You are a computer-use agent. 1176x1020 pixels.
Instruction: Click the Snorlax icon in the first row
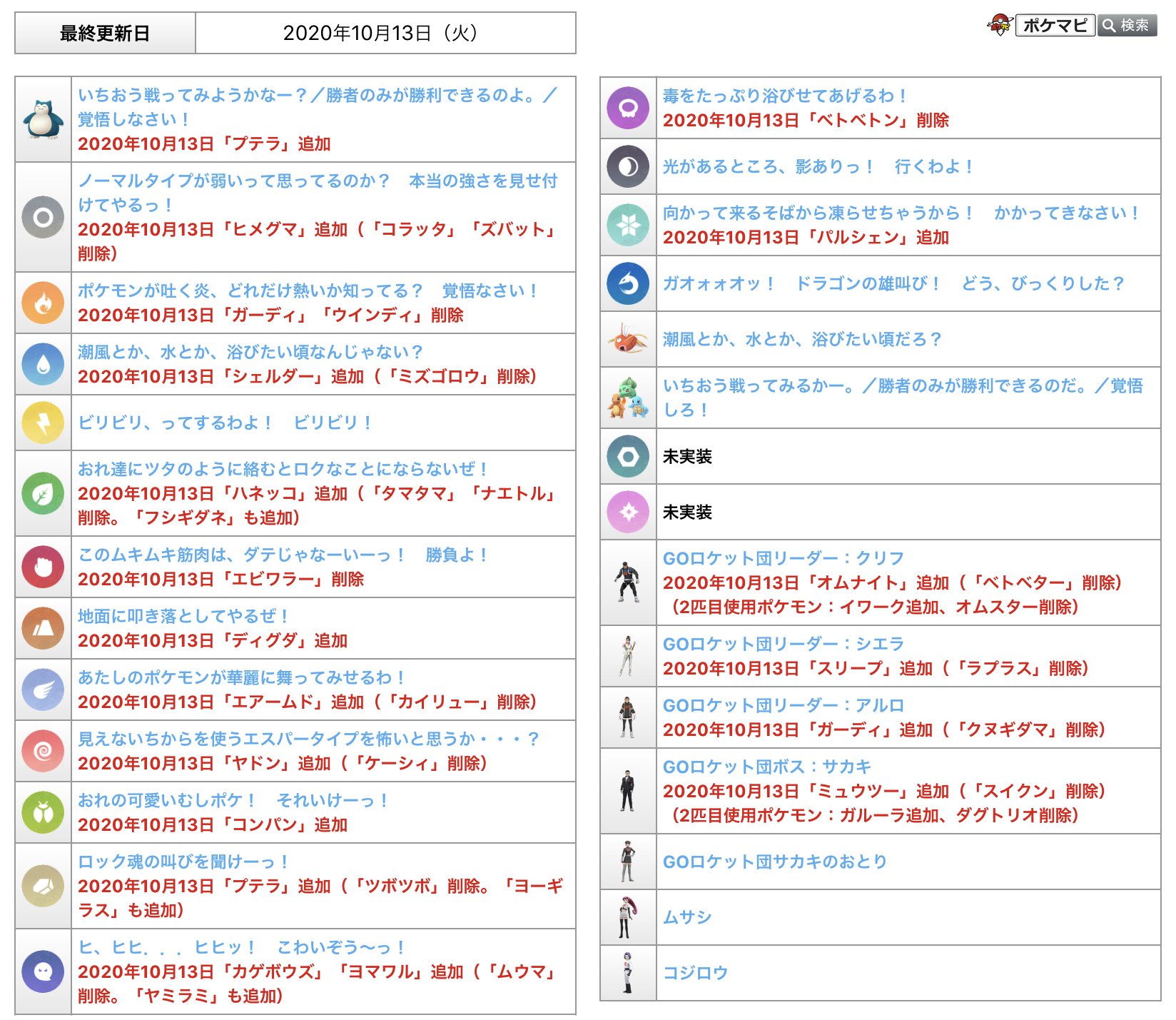click(x=43, y=119)
